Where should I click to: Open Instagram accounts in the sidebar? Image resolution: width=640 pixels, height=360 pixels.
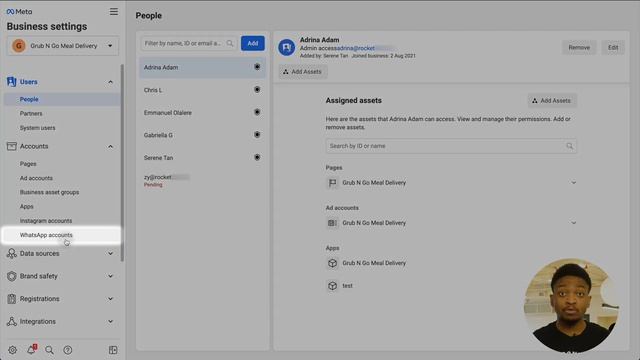point(46,221)
